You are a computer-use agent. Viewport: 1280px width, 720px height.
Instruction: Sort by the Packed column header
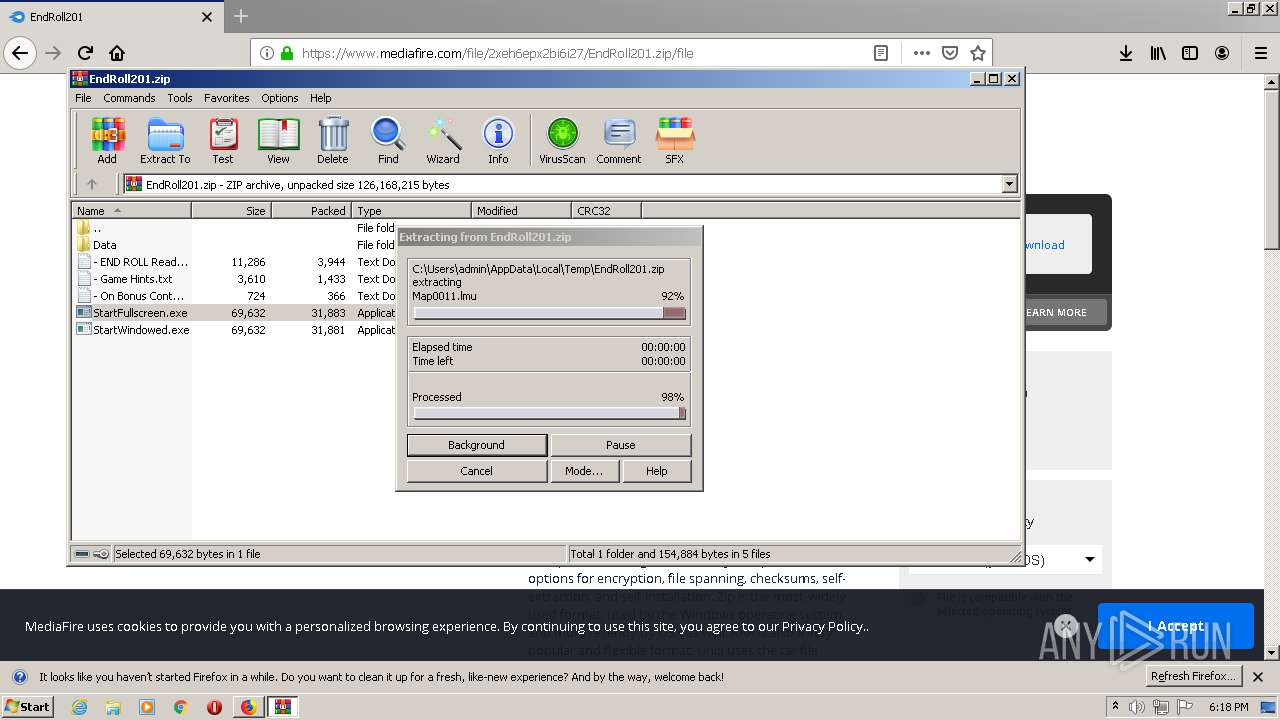(311, 210)
